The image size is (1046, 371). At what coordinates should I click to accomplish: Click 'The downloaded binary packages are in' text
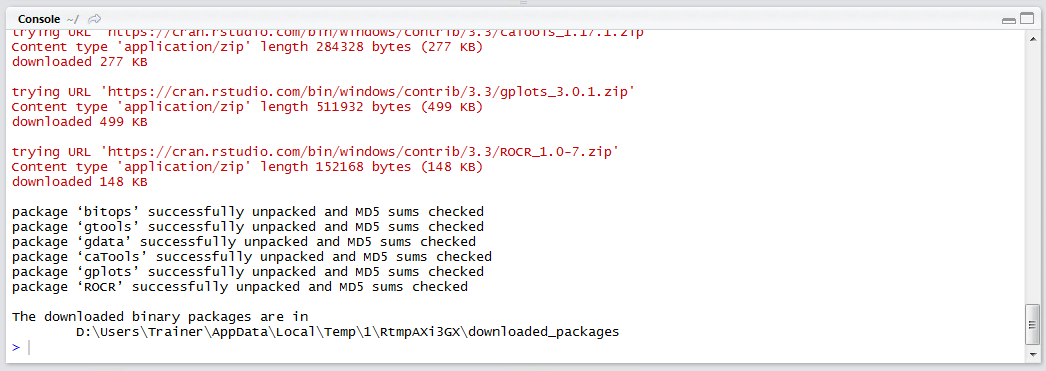[159, 317]
